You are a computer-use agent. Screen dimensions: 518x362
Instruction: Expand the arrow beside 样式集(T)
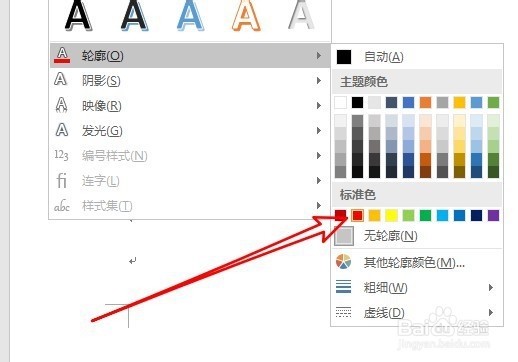[x=319, y=205]
